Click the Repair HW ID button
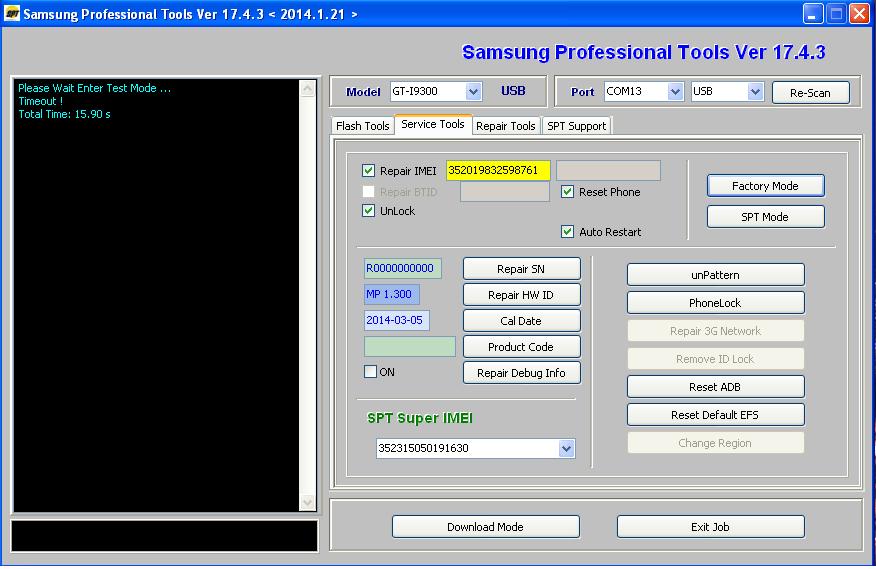876x569 pixels. coord(521,295)
